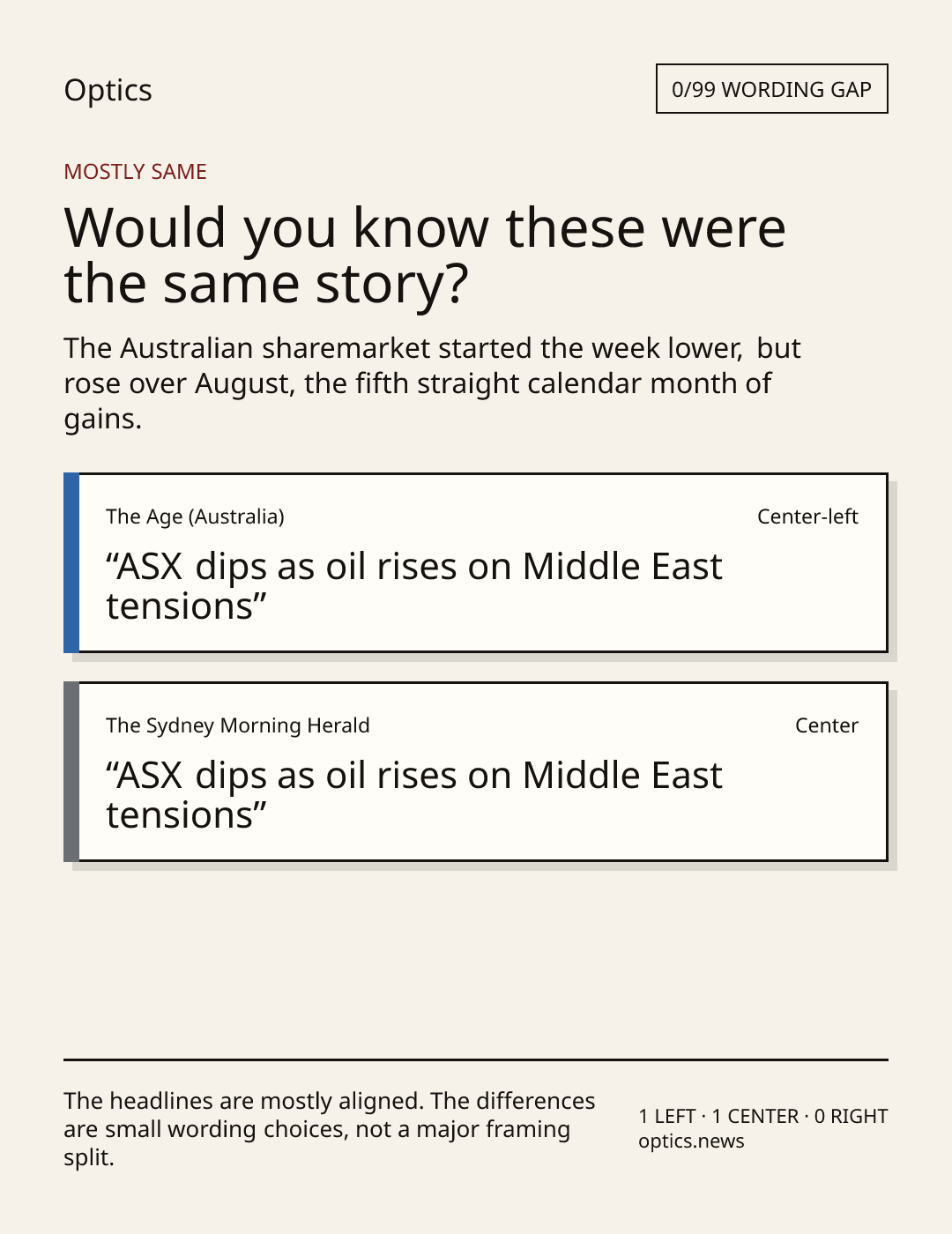Click the Australian sharemarket summary paragraph
This screenshot has height=1234, width=952.
tap(432, 383)
